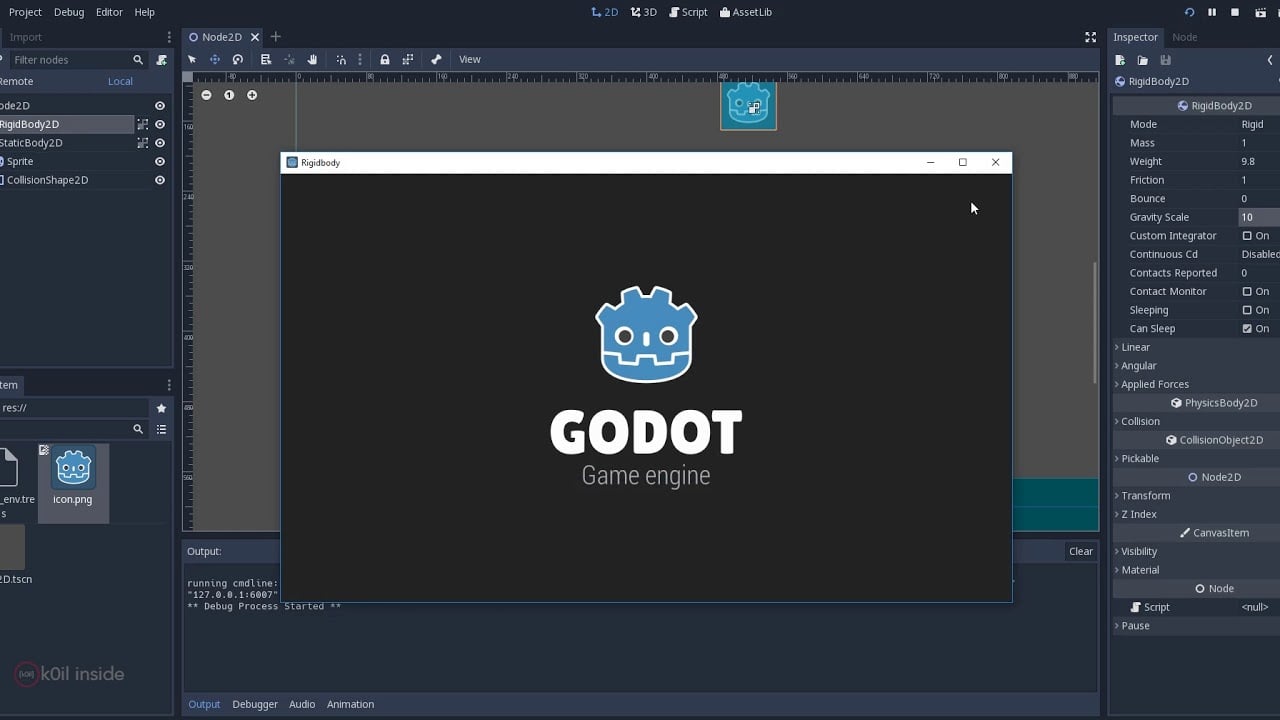Activate the Move Mode tool

214,60
